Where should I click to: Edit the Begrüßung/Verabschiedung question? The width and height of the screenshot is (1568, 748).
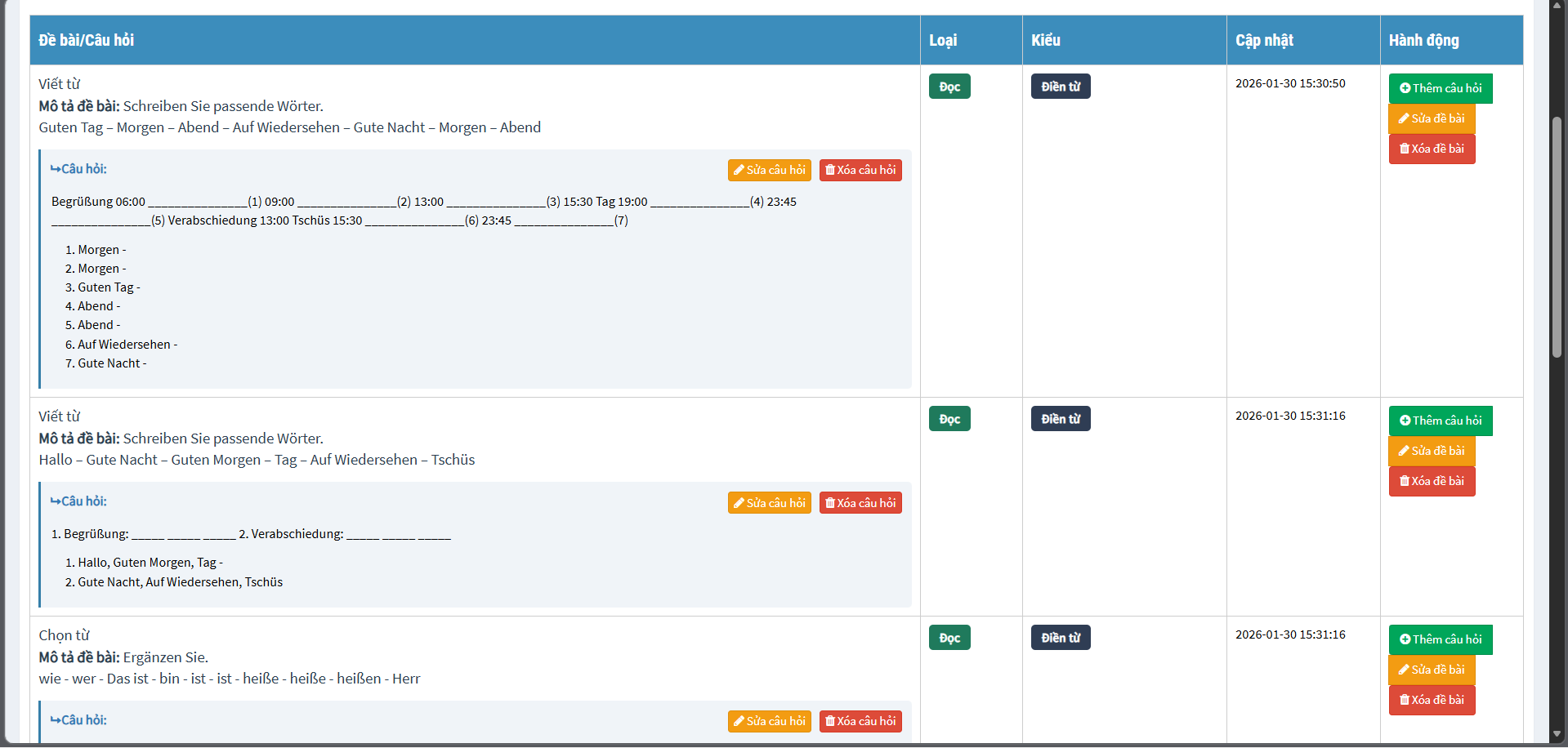point(769,503)
